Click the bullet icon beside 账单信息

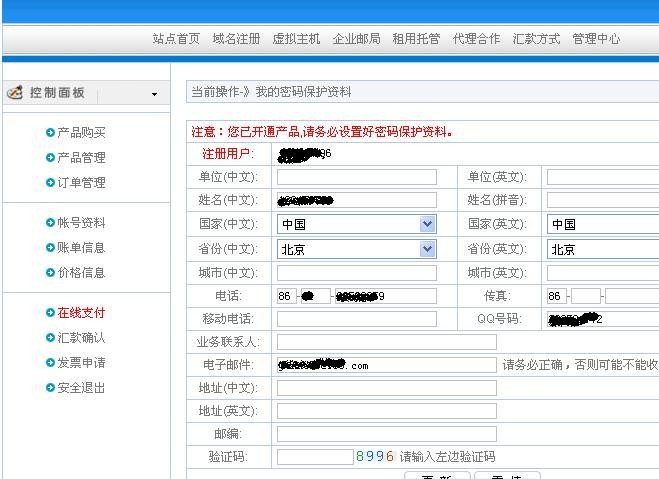[50, 248]
